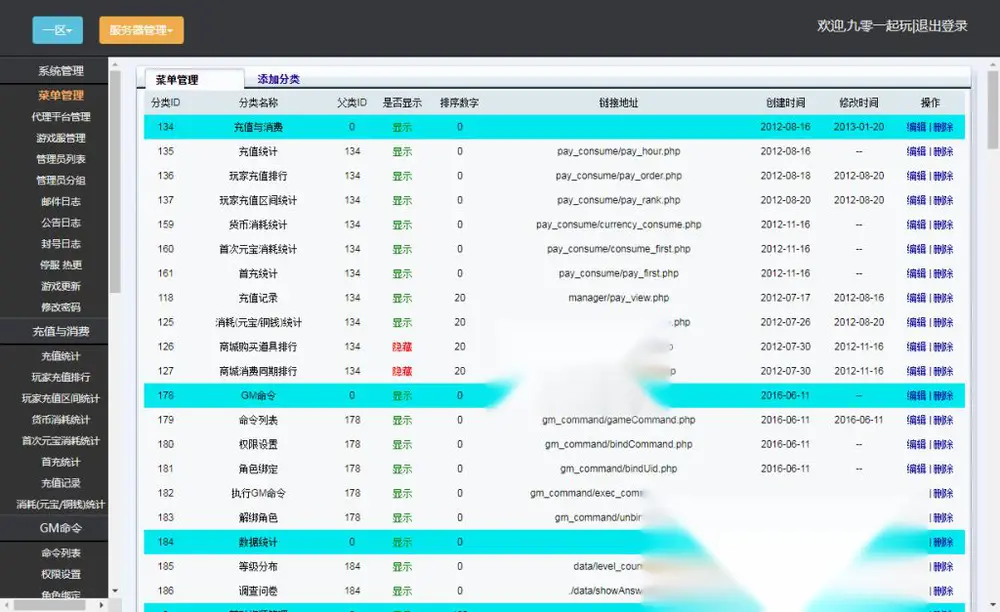Delete row 182 执行GM命令
Screen dimensions: 1000x612
(943, 493)
